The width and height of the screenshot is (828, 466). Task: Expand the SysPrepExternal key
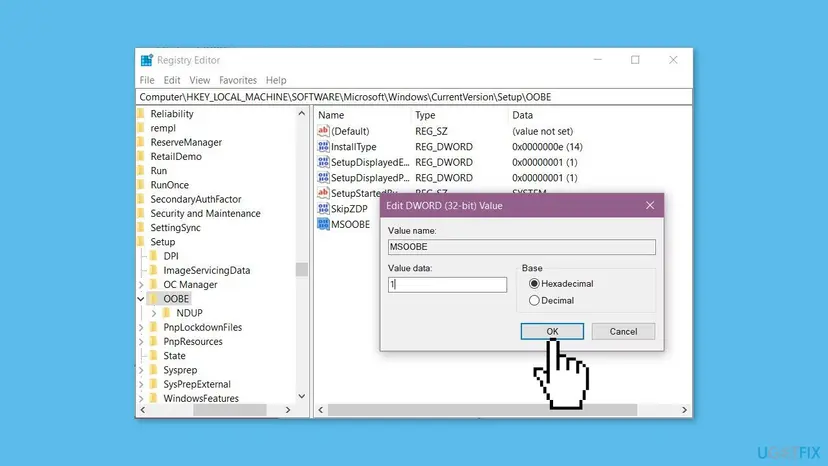click(141, 385)
